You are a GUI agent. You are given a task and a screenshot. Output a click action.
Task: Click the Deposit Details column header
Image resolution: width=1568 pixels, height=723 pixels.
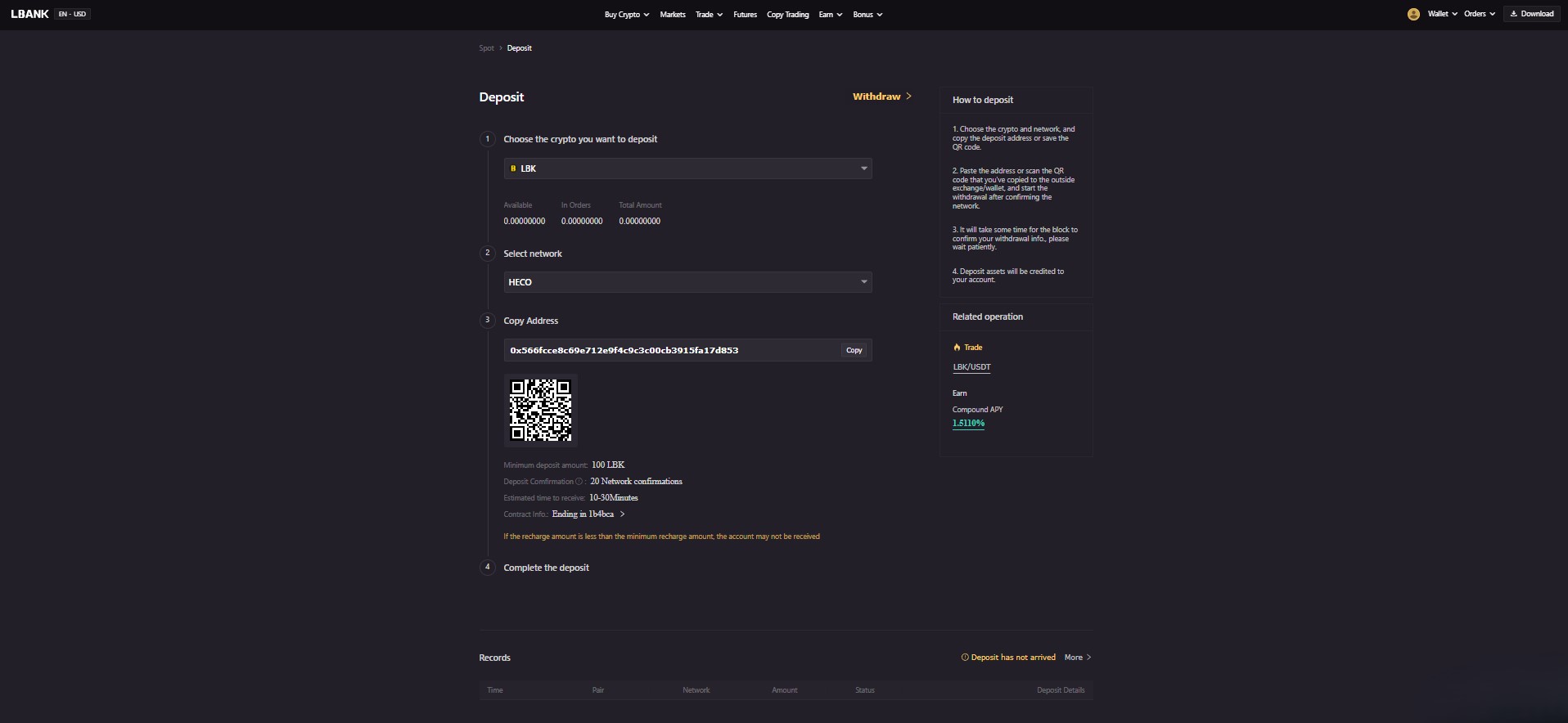pyautogui.click(x=1061, y=690)
